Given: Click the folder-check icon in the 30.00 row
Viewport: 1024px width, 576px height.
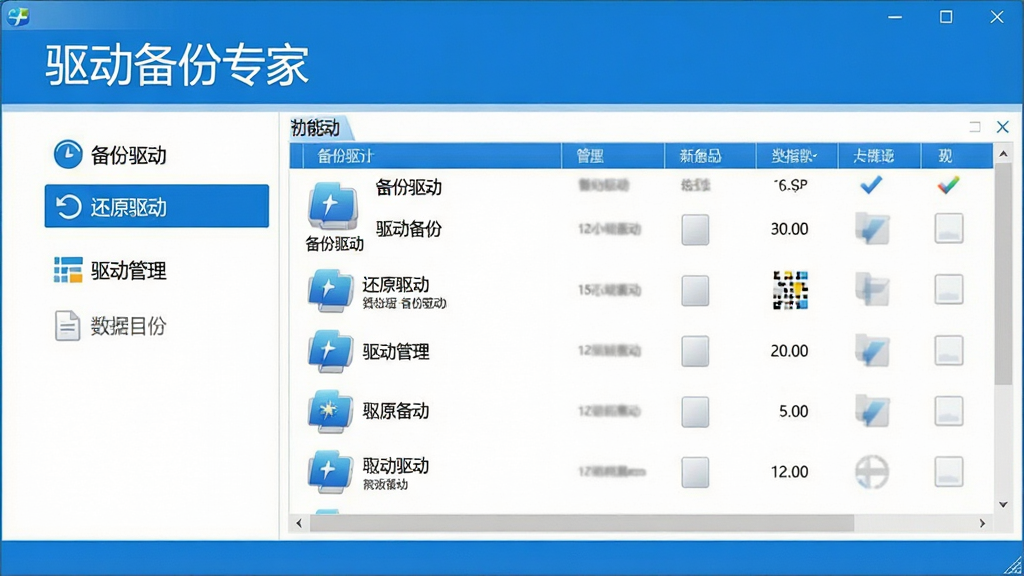Looking at the screenshot, I should [x=872, y=229].
